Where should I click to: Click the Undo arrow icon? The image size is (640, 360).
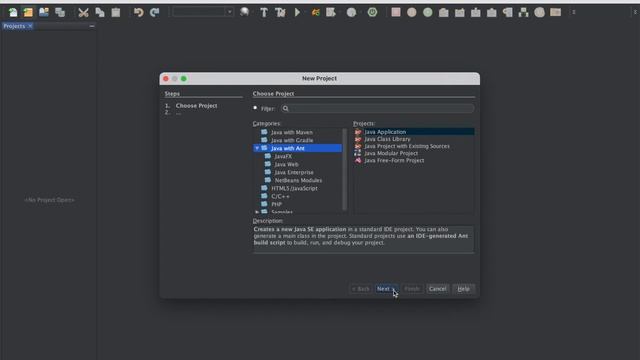(x=138, y=13)
